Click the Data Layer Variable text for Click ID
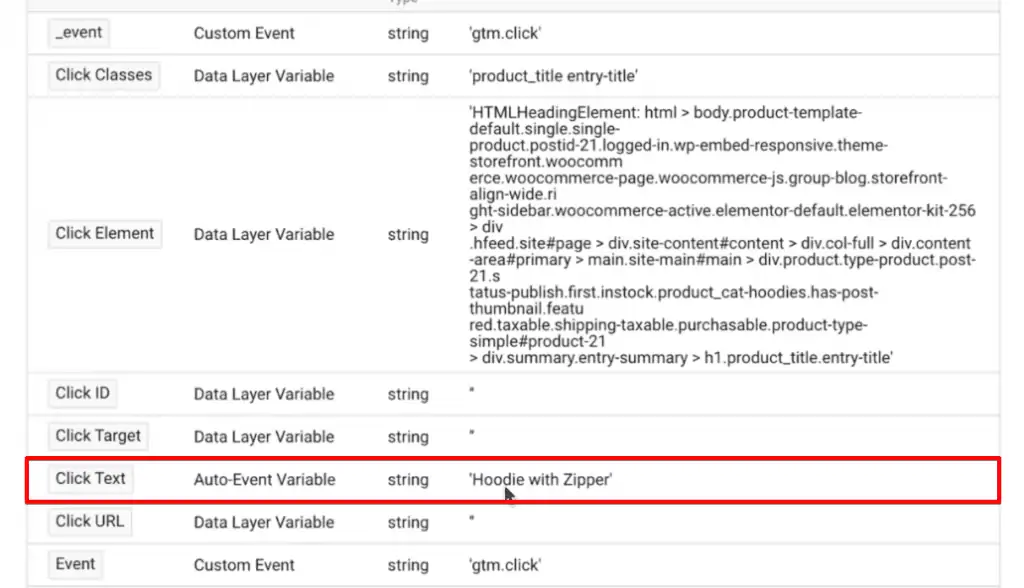 [263, 393]
